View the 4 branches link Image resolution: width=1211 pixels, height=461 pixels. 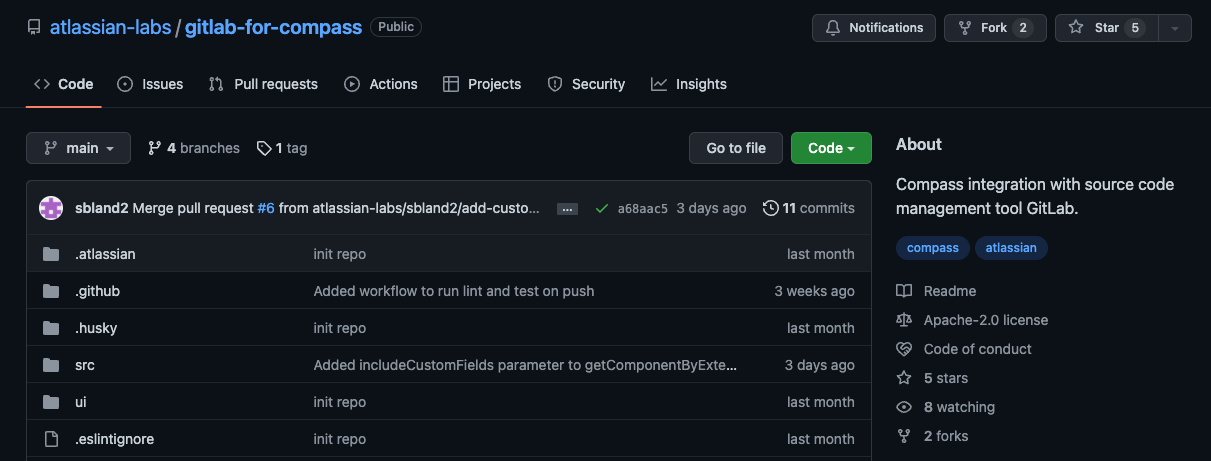(x=194, y=148)
